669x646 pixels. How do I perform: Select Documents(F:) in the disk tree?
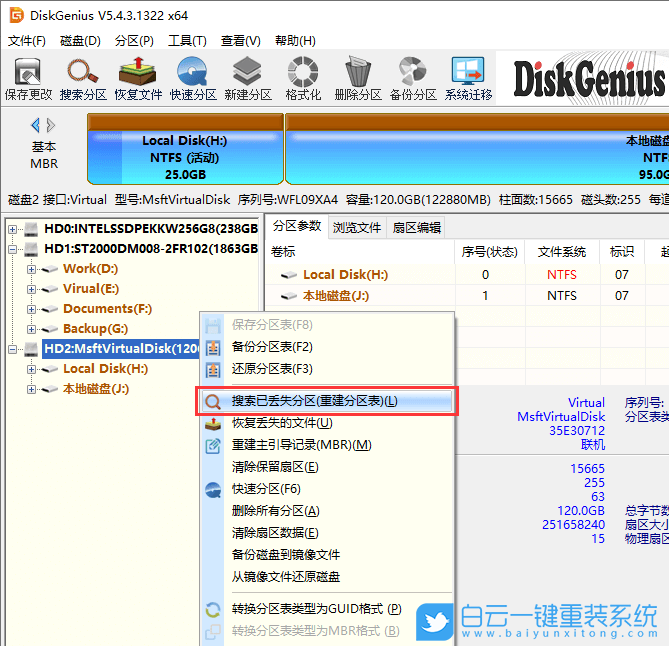pos(107,309)
